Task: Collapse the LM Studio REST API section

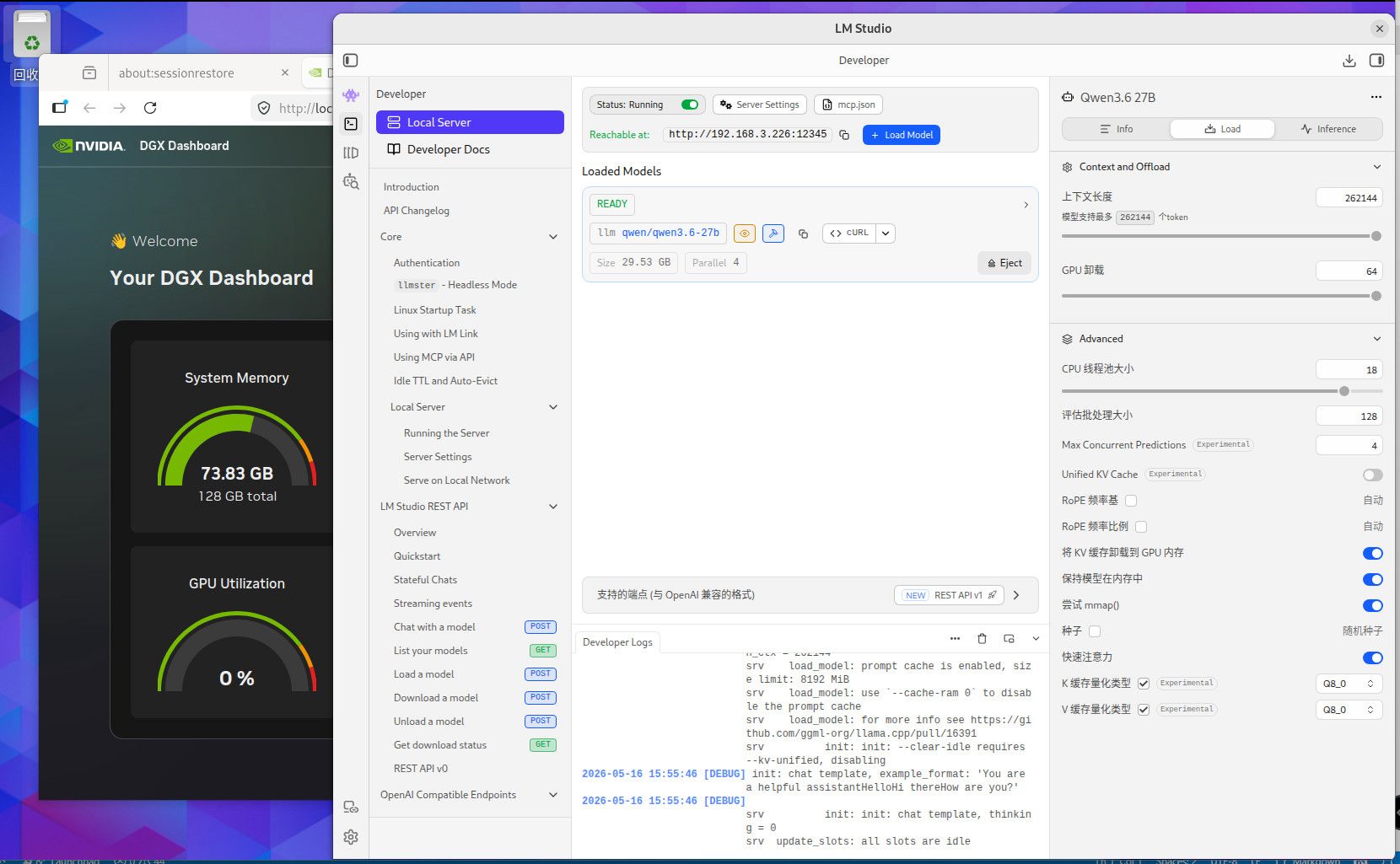Action: (553, 507)
